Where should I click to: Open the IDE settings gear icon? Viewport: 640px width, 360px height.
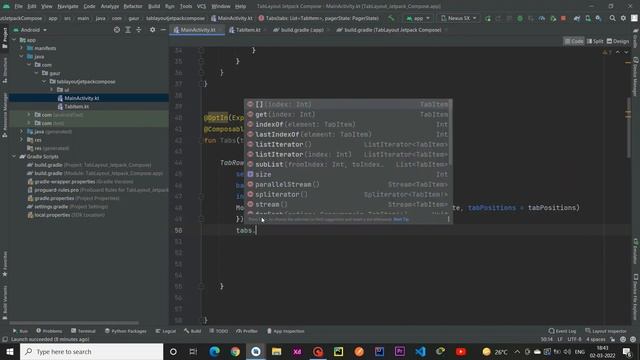[623, 18]
